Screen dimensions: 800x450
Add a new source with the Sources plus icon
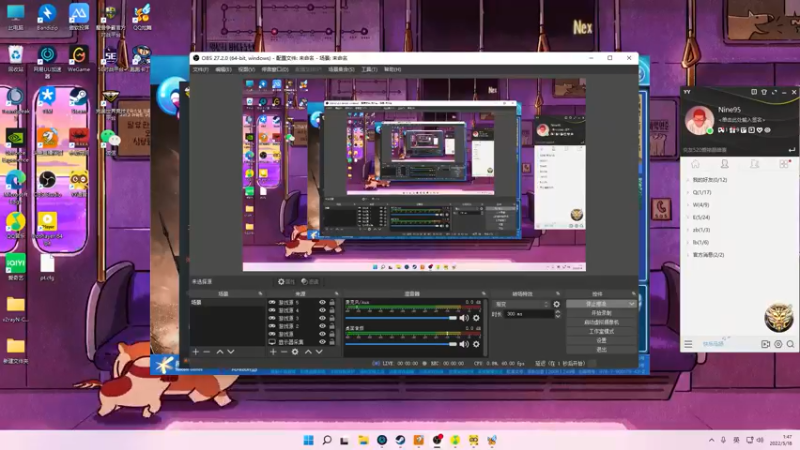coord(273,352)
